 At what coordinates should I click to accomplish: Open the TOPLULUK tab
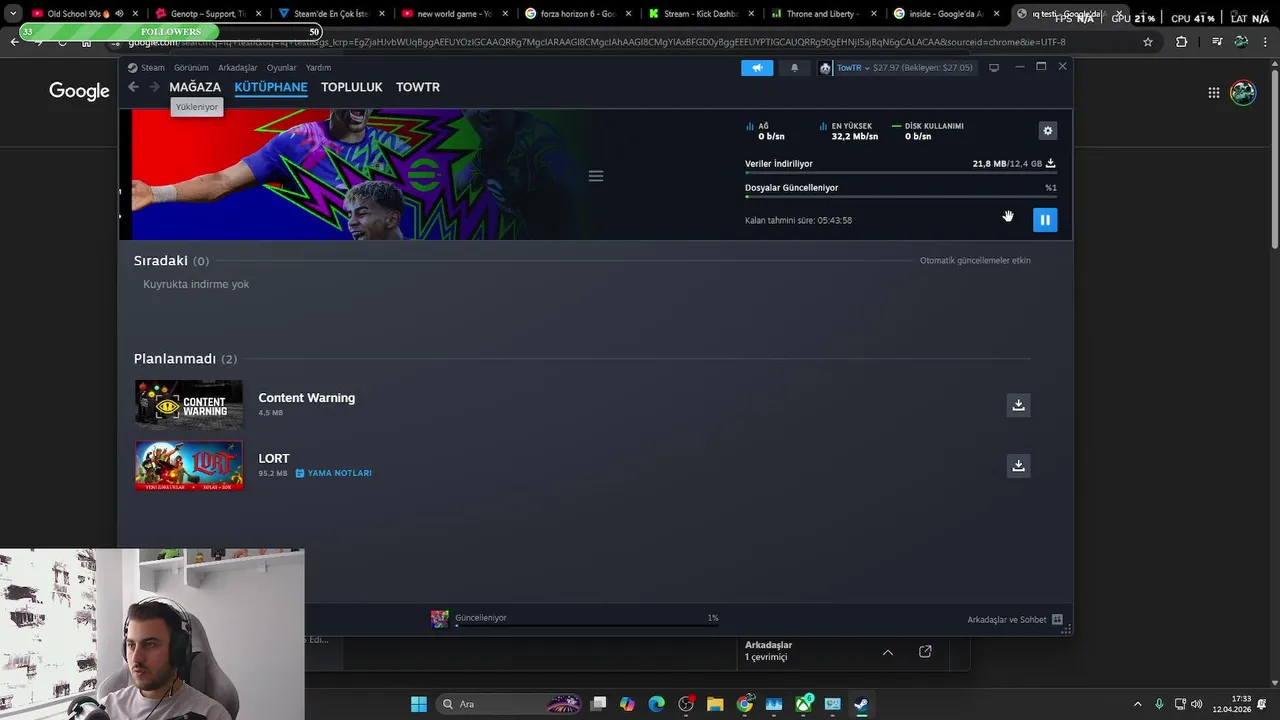coord(352,87)
